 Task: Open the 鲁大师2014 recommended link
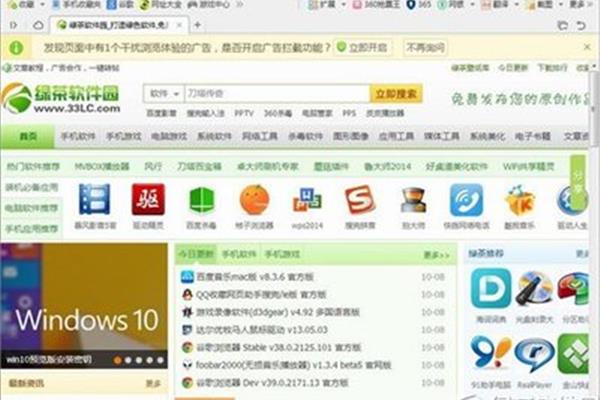pos(387,167)
